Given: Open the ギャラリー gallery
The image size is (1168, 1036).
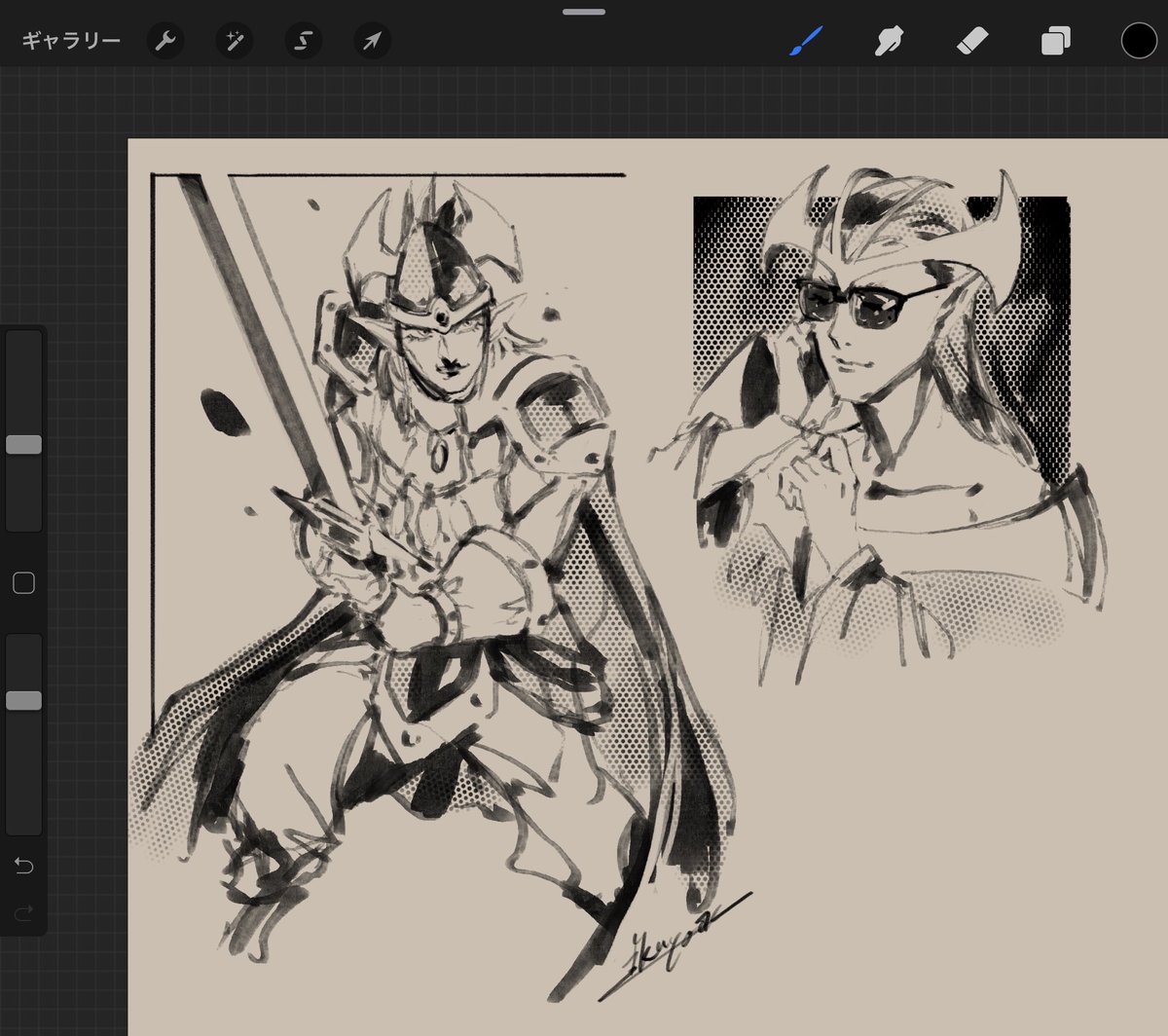Looking at the screenshot, I should [71, 41].
